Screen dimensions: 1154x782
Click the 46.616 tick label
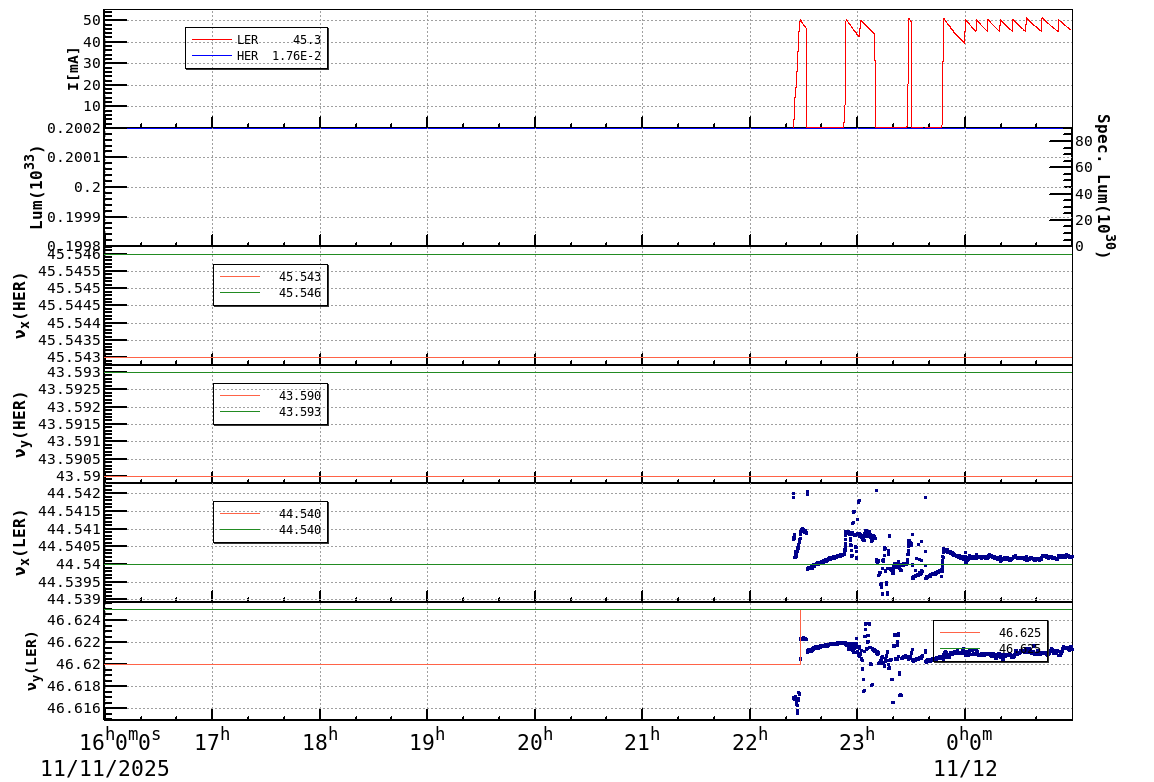coord(74,708)
